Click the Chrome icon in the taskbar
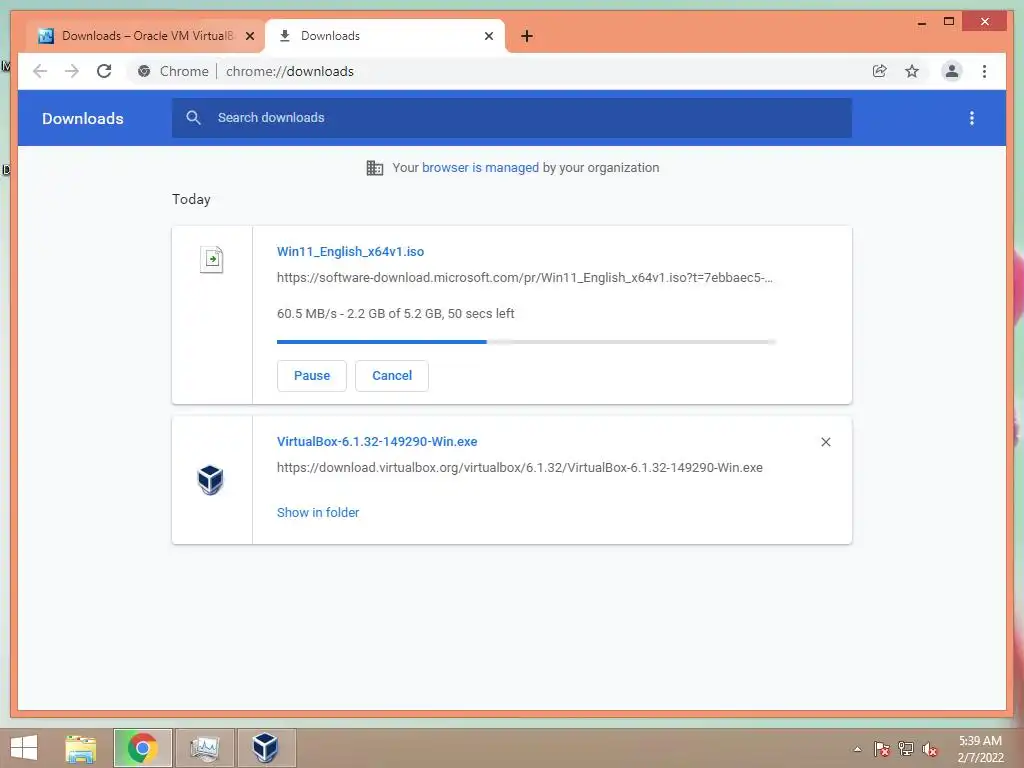This screenshot has height=768, width=1024. (142, 748)
